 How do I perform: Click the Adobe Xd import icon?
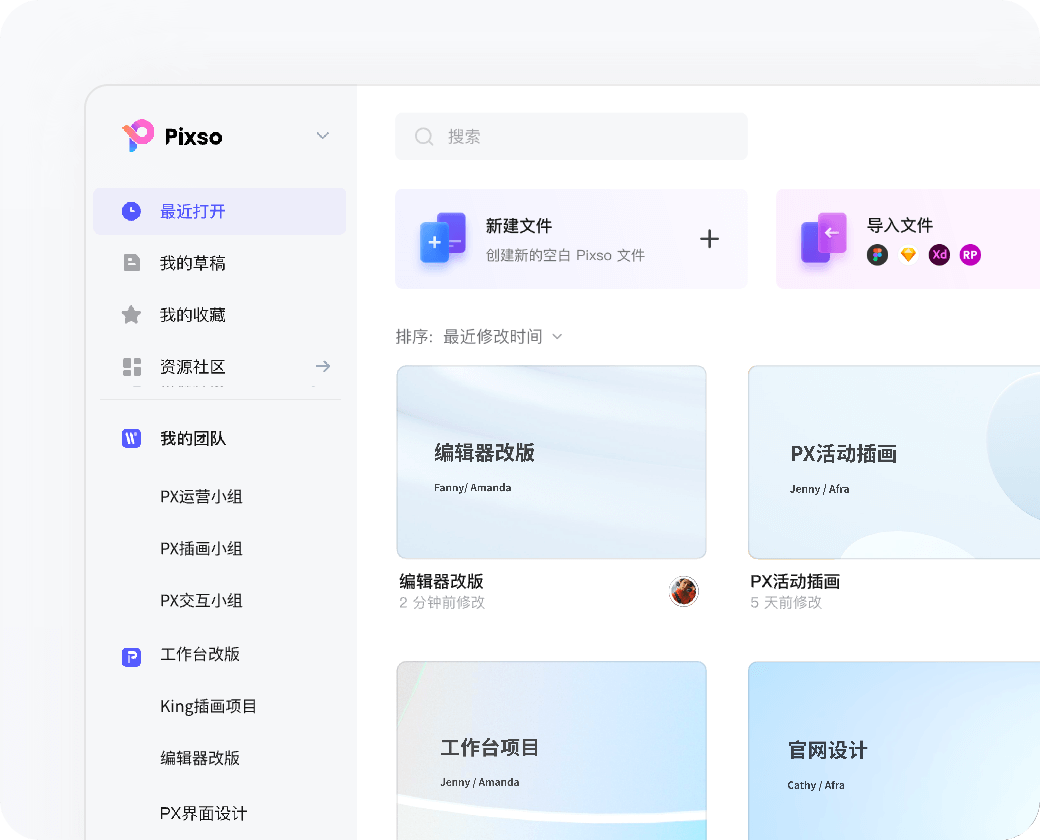(939, 255)
